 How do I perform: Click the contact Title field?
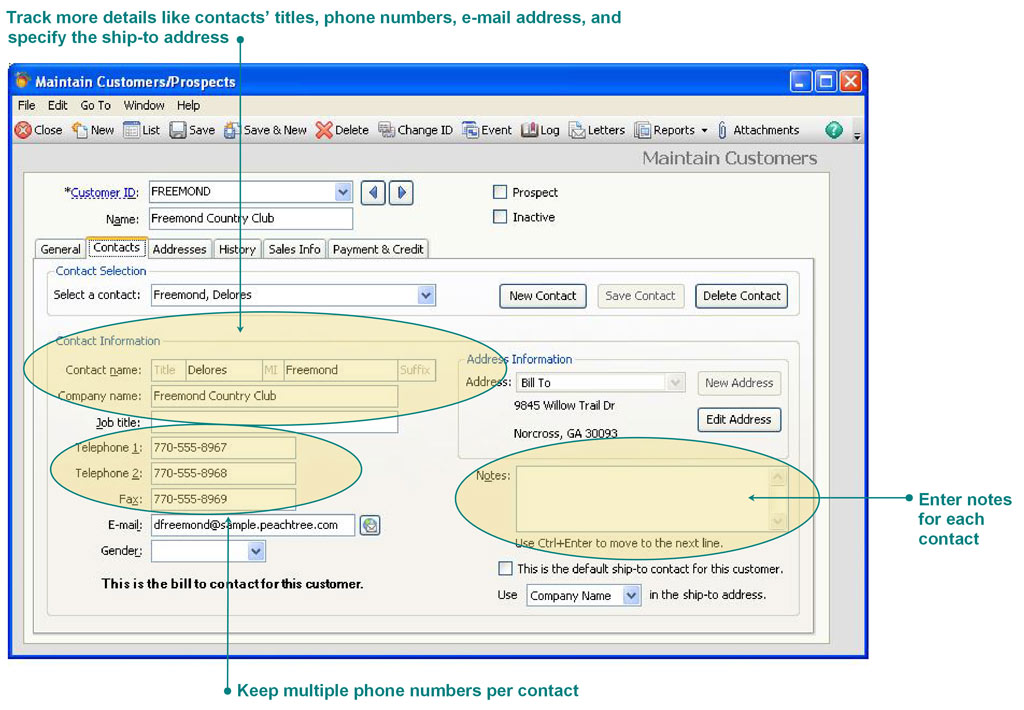(168, 370)
